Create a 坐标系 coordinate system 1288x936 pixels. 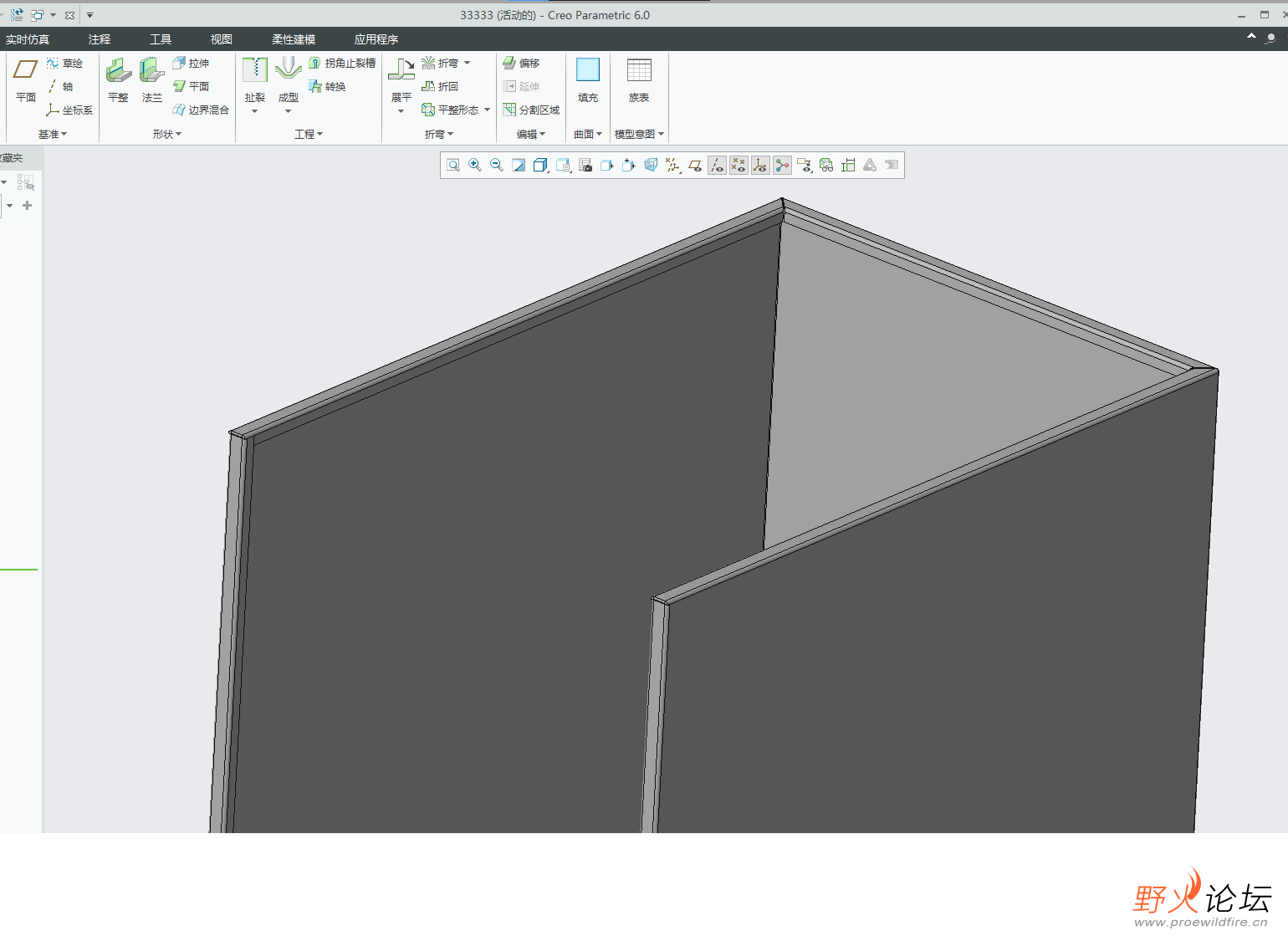click(69, 110)
